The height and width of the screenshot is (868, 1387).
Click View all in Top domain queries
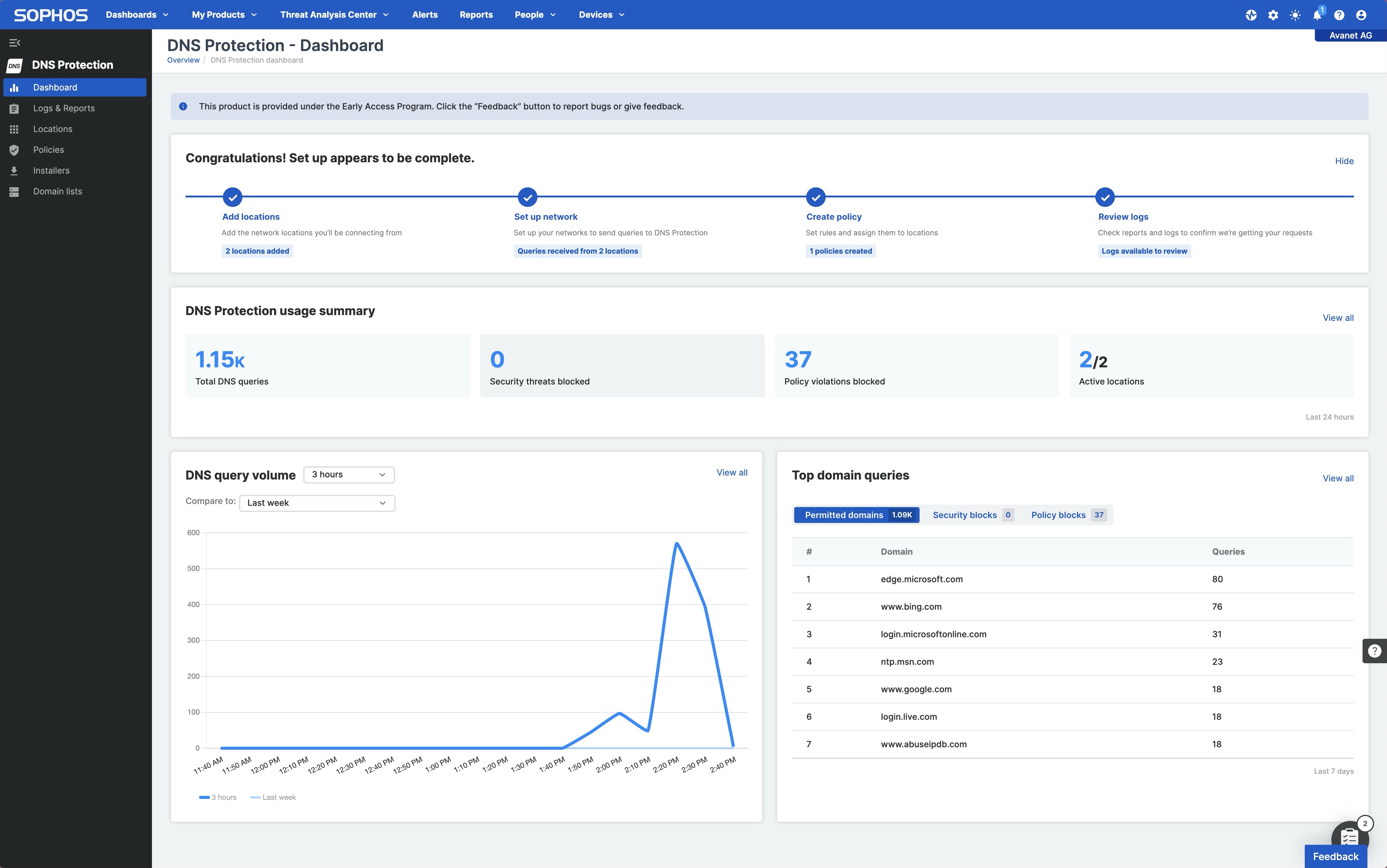(1338, 479)
